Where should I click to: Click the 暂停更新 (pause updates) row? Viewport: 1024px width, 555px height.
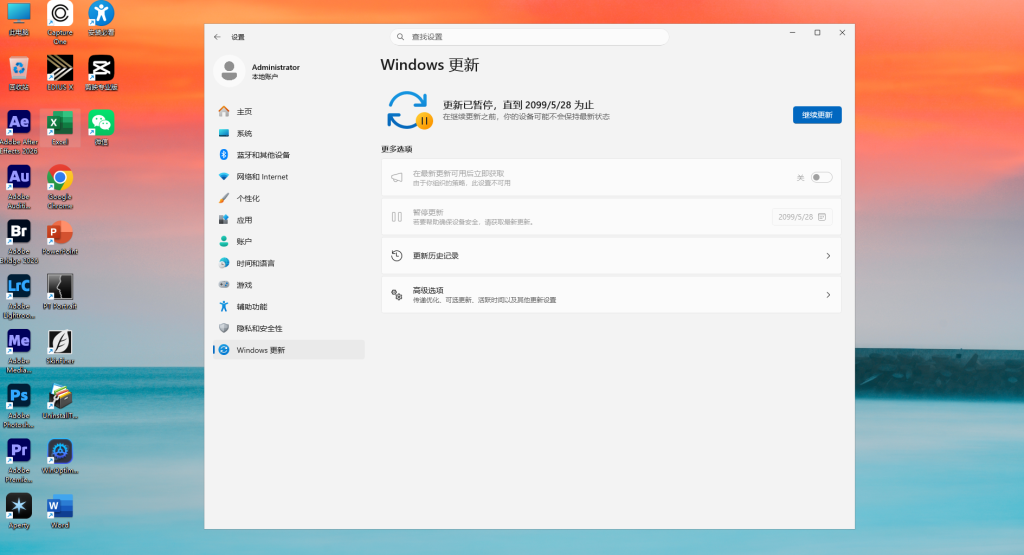(x=611, y=217)
